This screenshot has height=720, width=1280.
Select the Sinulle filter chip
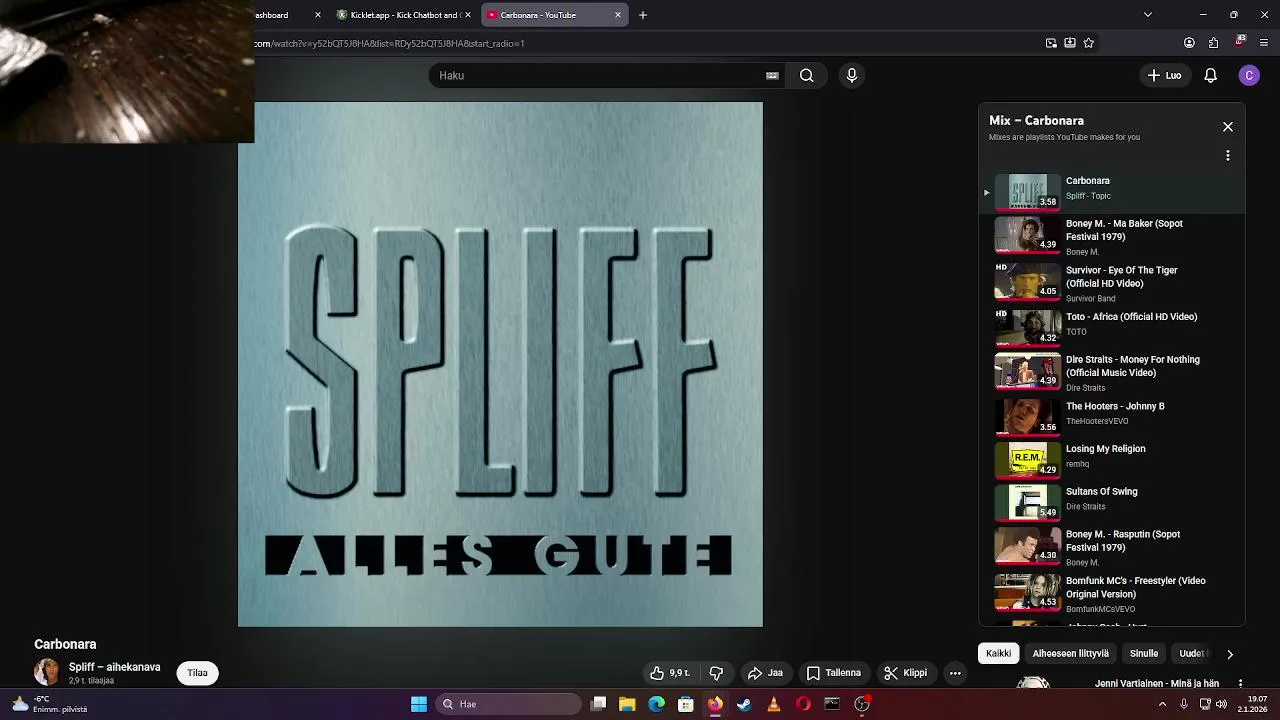click(1143, 653)
